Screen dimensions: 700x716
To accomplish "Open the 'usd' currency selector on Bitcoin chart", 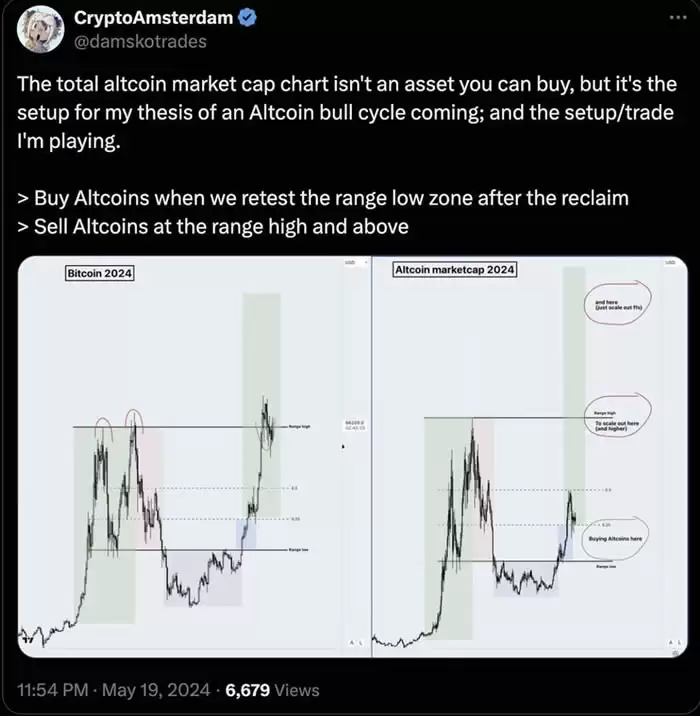I will tap(349, 262).
